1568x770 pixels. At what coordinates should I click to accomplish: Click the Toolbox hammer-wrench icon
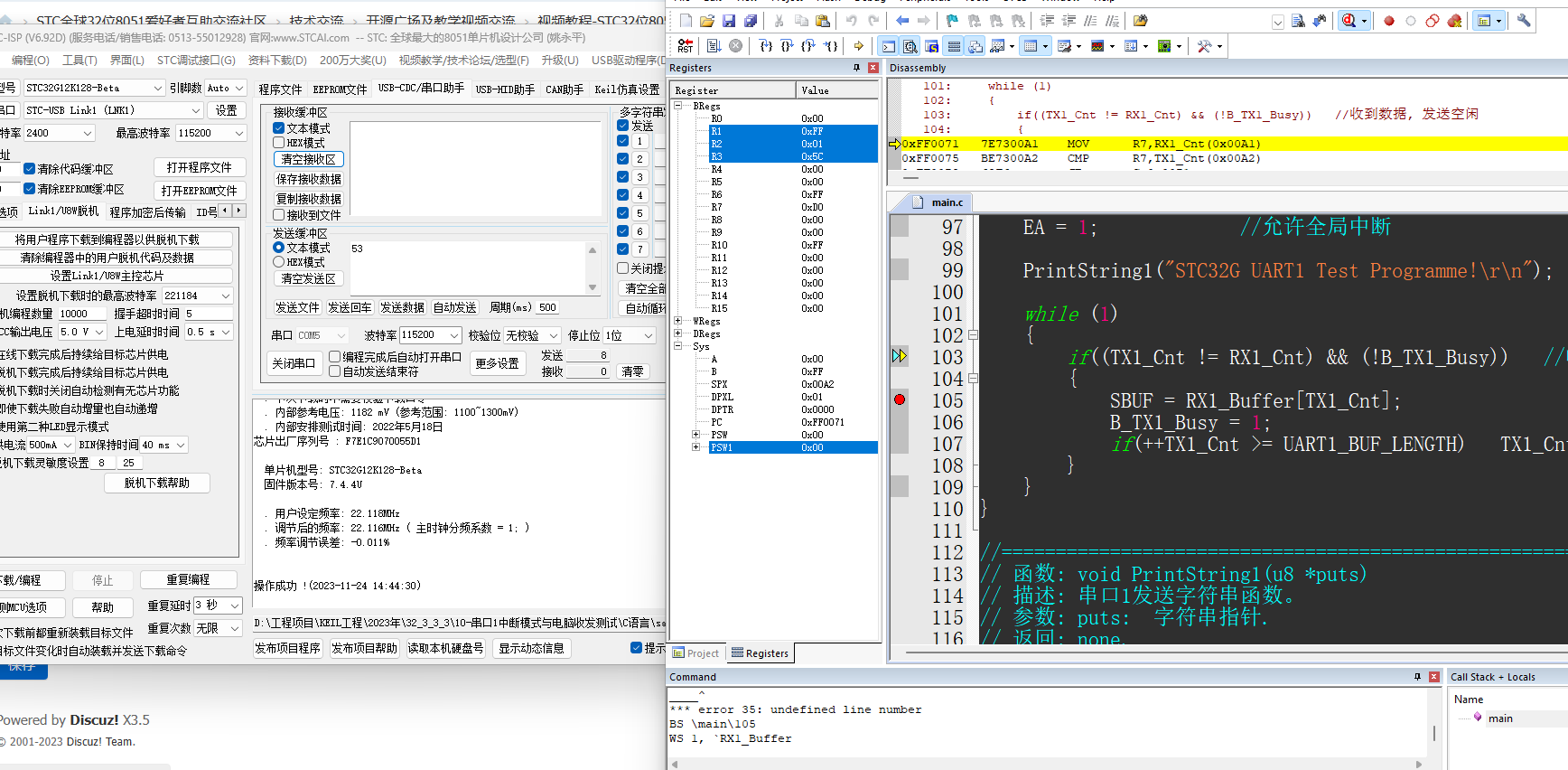click(x=1204, y=46)
